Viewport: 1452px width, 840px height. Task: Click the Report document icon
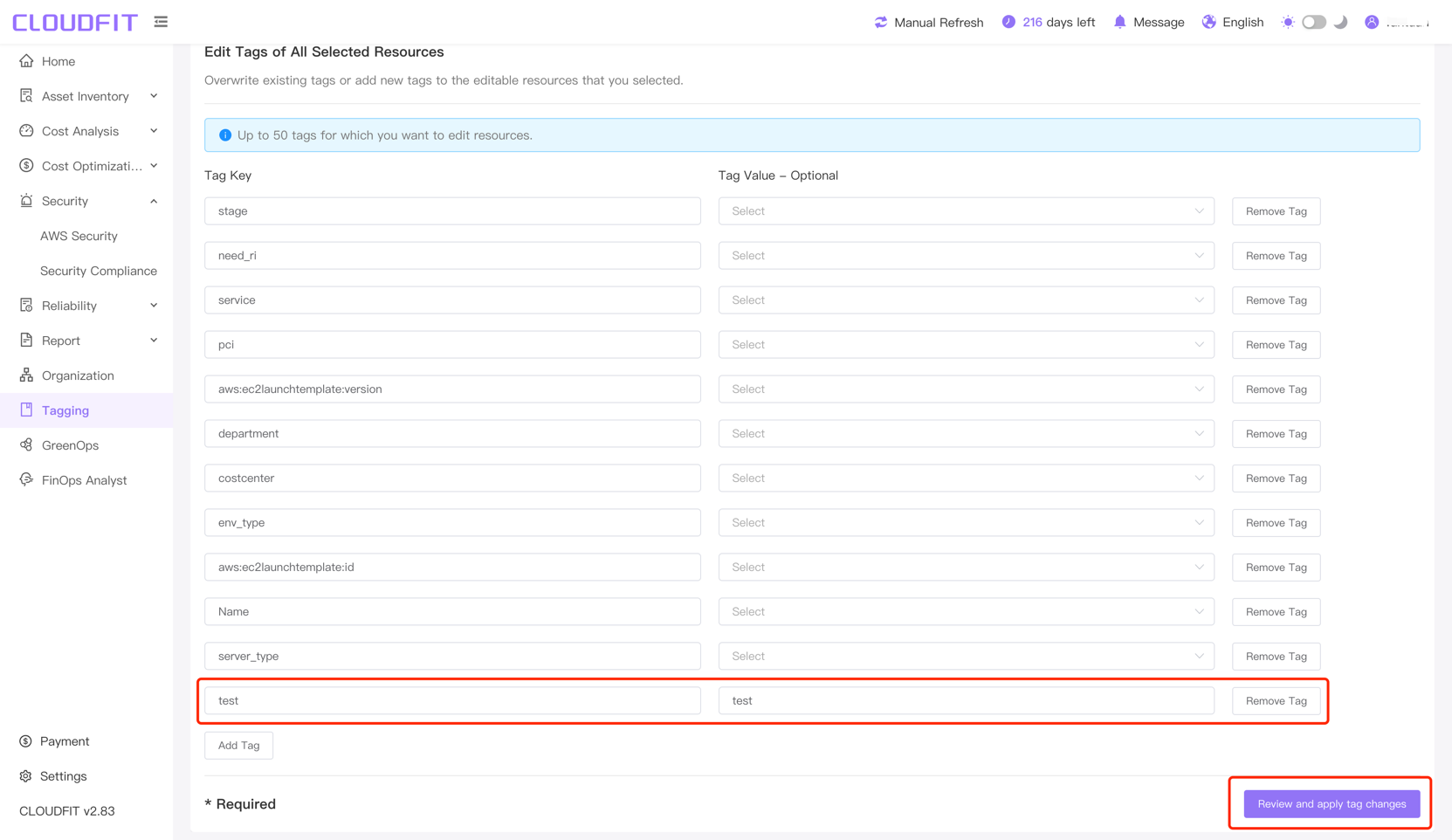(x=26, y=341)
